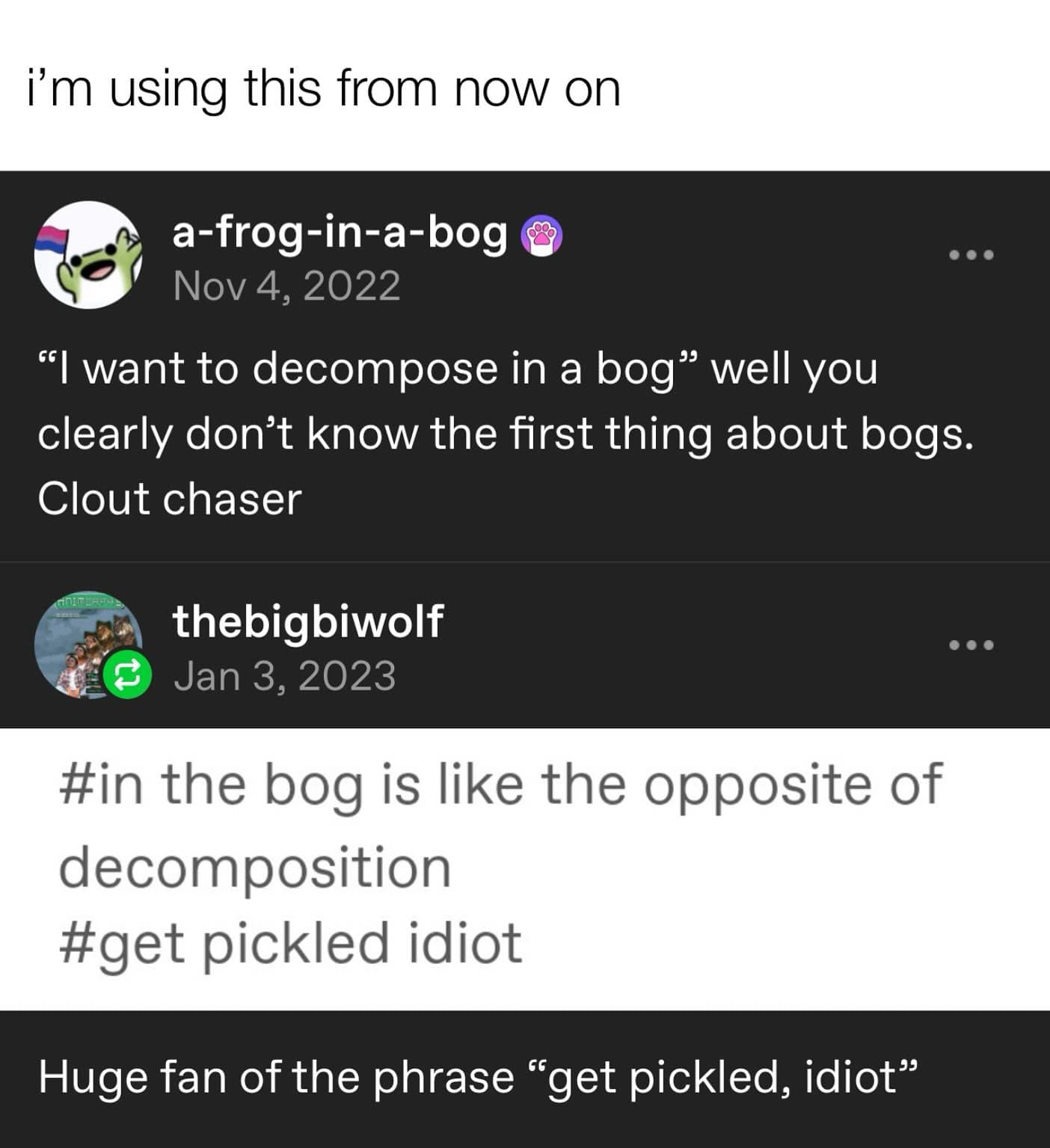Click the 'i'm using this from now on' caption

[324, 88]
